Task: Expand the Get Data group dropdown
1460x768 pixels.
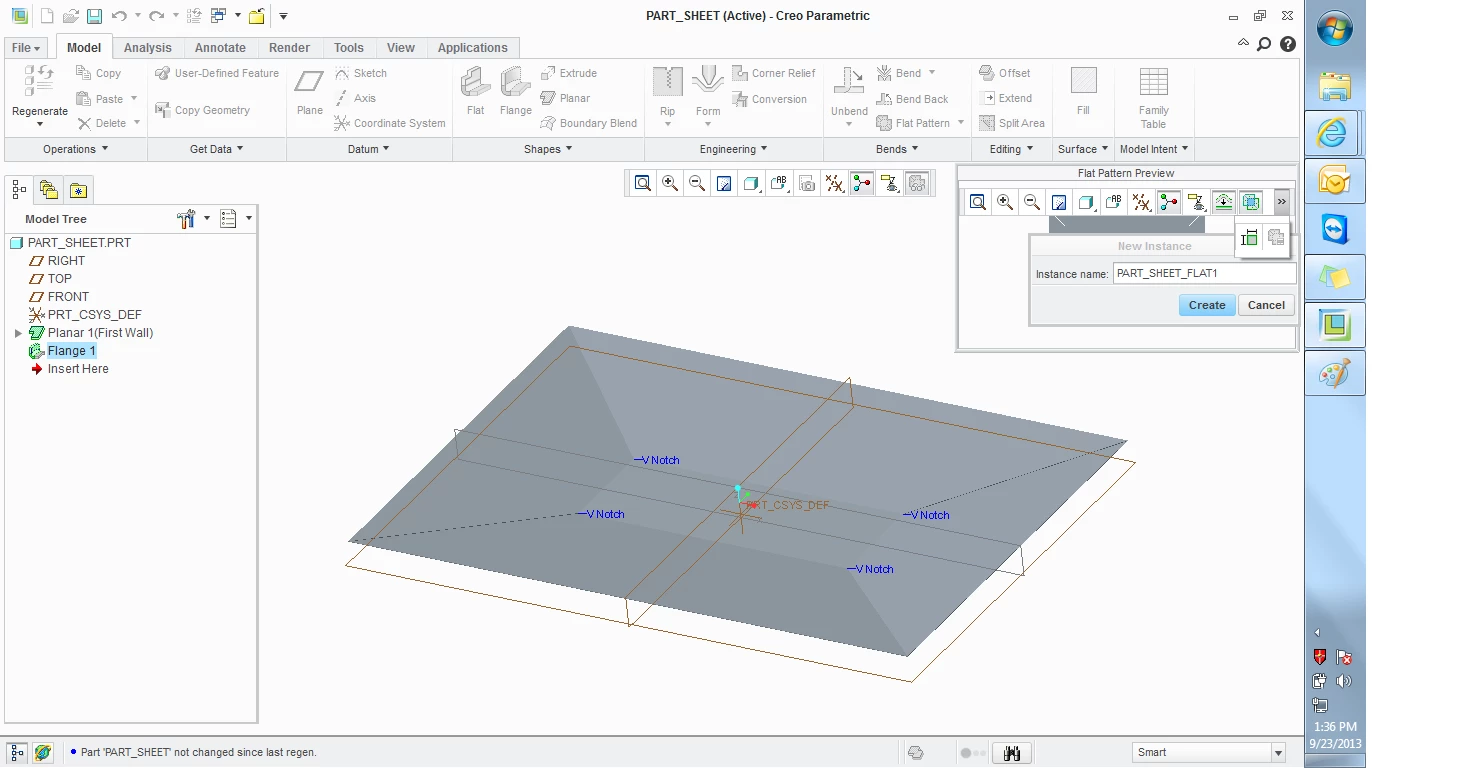Action: click(217, 149)
